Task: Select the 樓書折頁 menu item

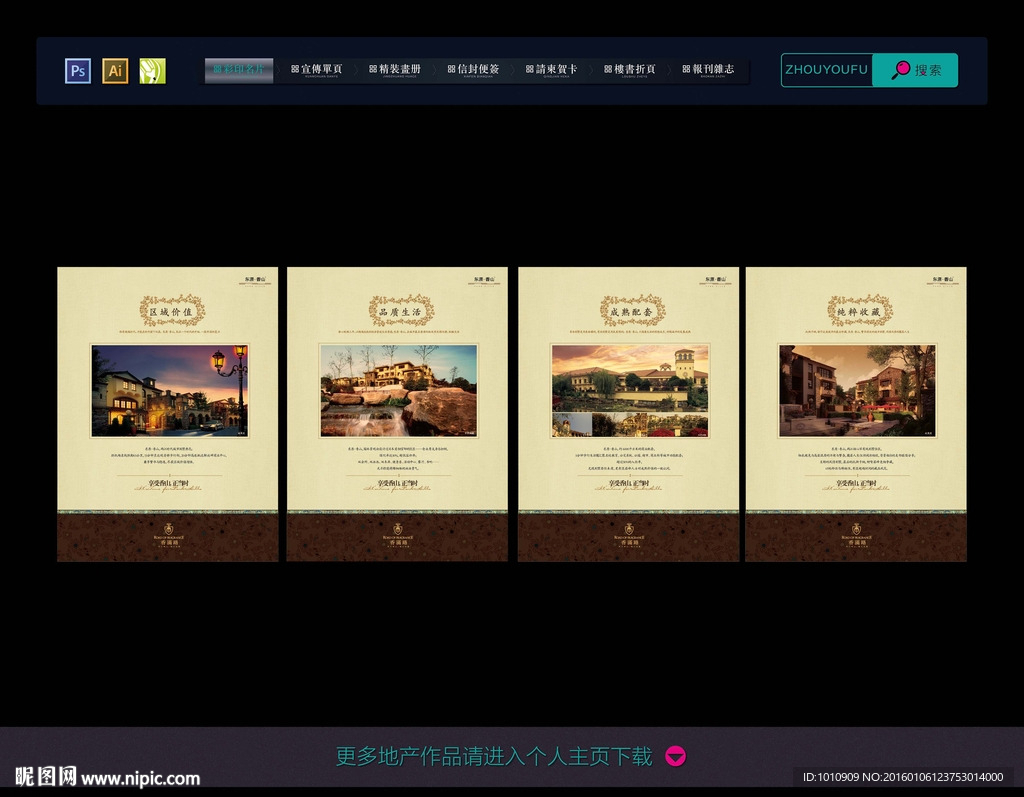Action: pos(629,70)
